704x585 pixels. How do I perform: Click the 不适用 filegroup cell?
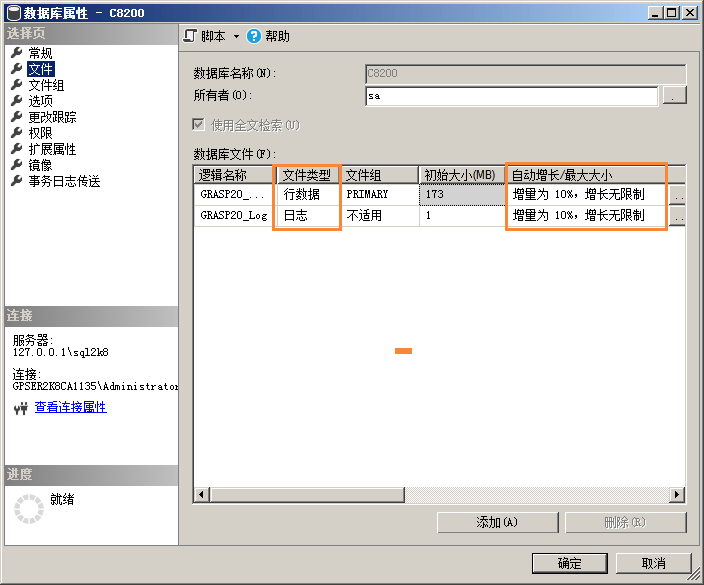click(380, 216)
